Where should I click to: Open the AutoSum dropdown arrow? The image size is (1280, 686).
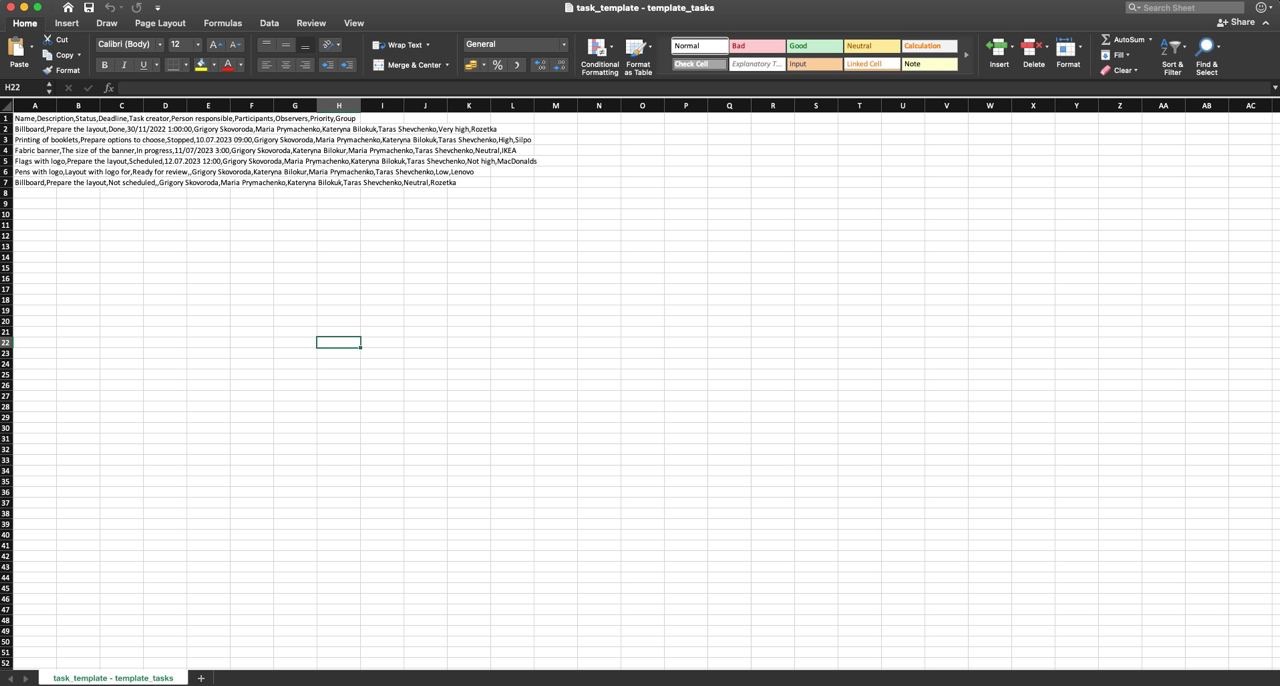(1150, 40)
